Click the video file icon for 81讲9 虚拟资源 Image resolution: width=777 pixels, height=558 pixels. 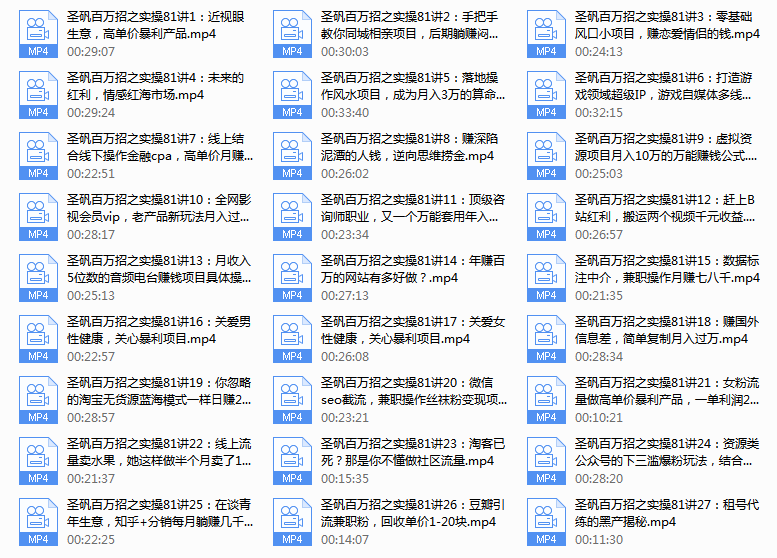click(546, 156)
